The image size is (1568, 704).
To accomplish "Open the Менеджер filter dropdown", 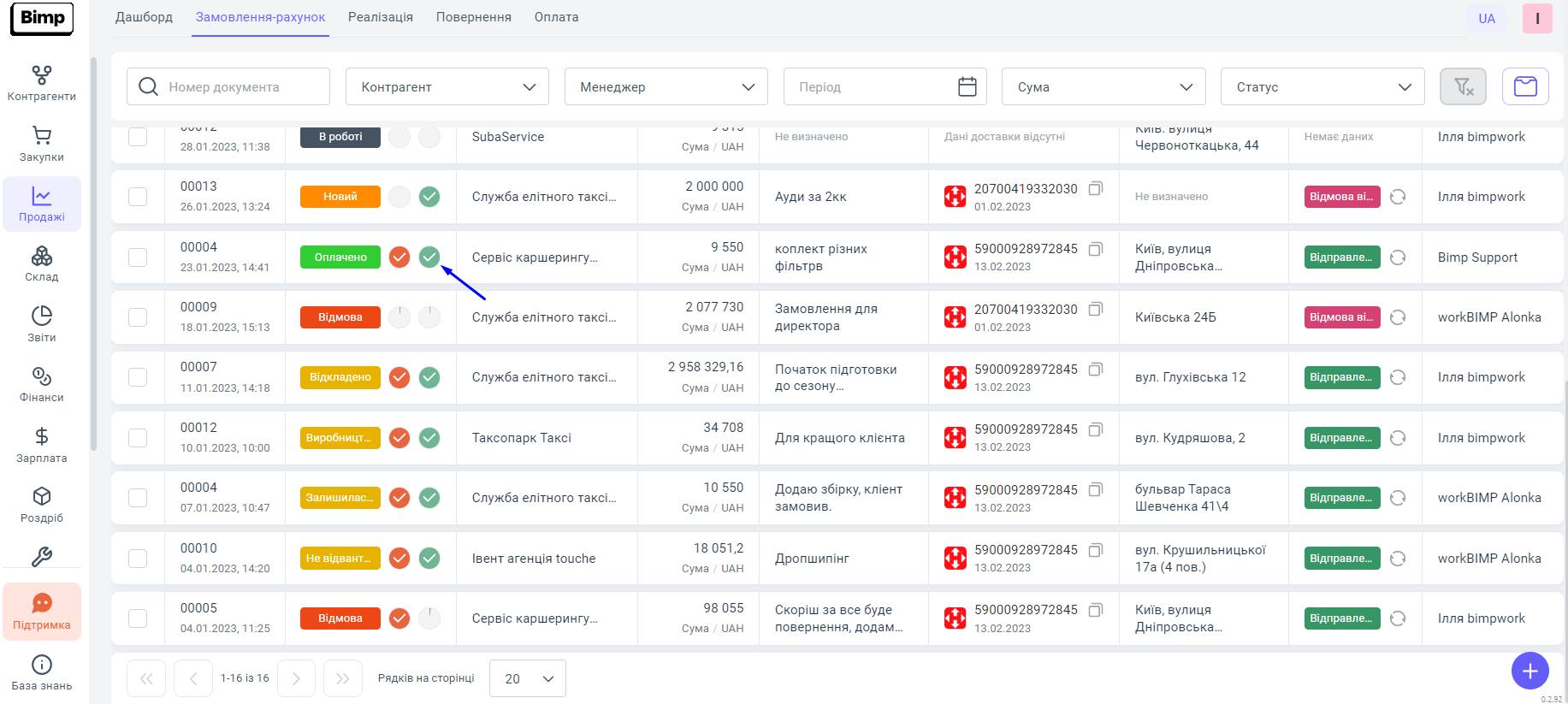I will tap(666, 86).
